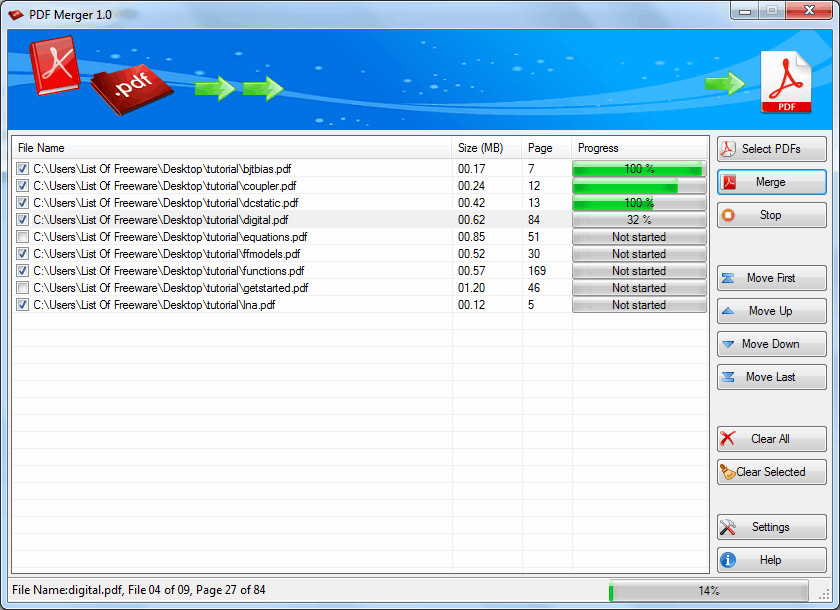Click the red PDF book icon in banner

55,65
